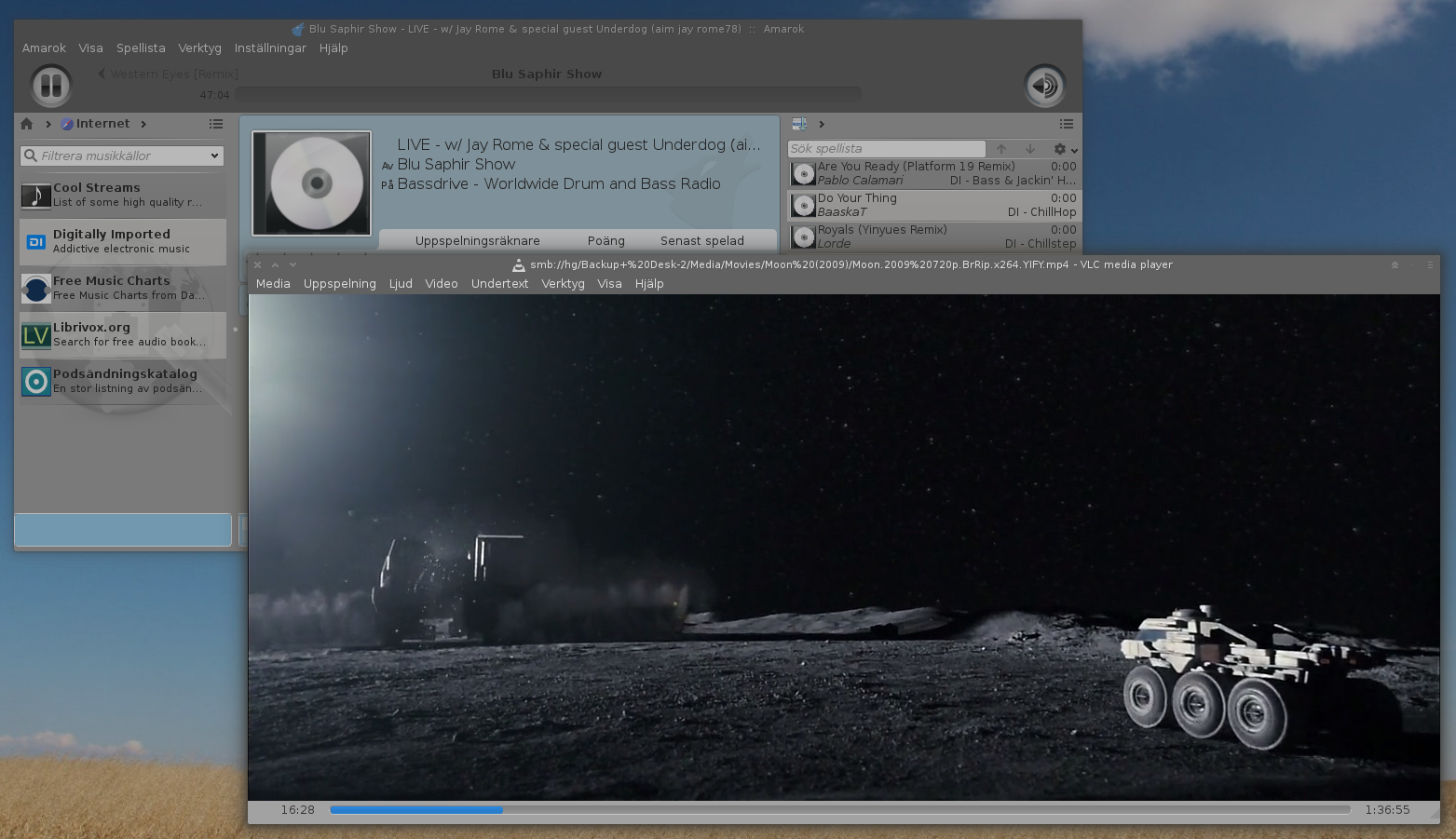Select playlist track Royals (Yinyues Remix)
The width and height of the screenshot is (1456, 839).
(x=934, y=237)
